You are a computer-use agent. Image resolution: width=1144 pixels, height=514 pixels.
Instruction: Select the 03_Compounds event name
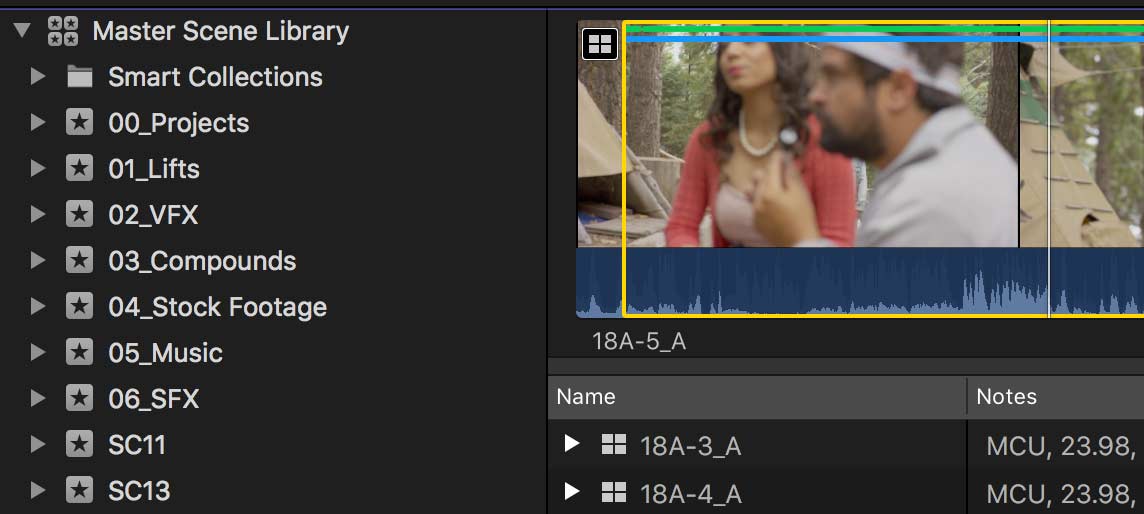coord(202,261)
